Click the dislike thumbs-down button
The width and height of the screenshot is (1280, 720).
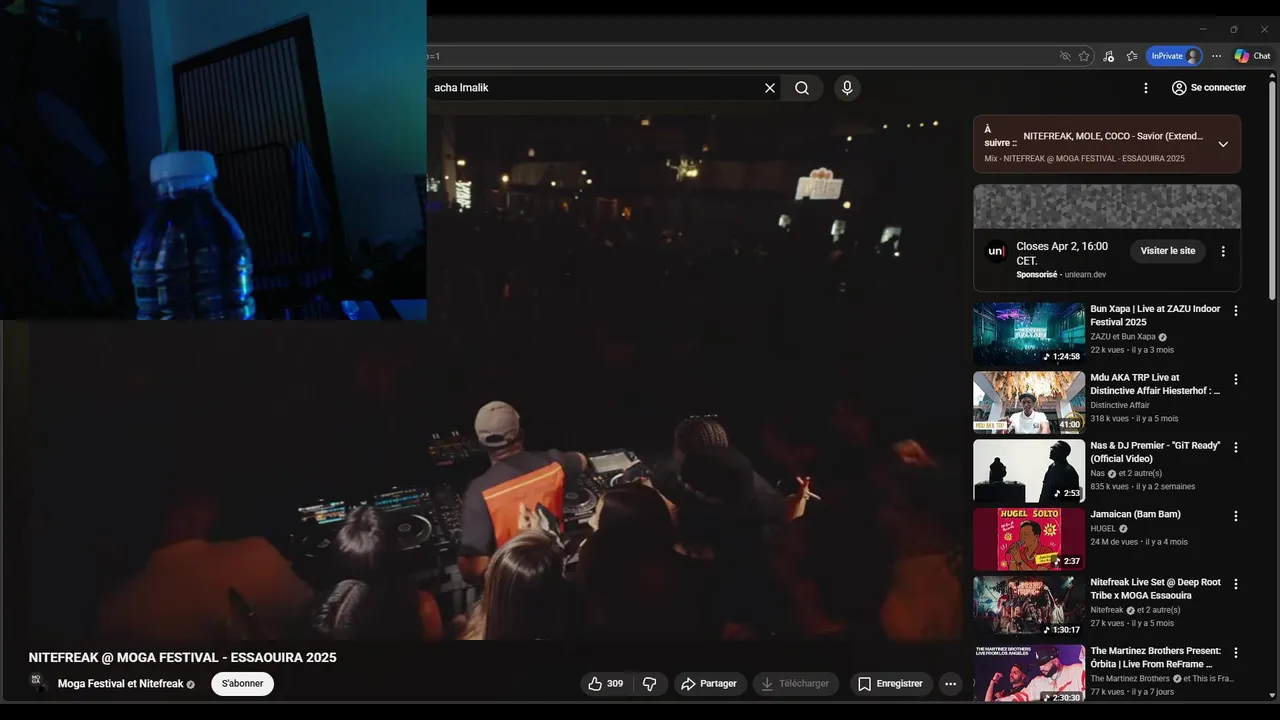(650, 684)
